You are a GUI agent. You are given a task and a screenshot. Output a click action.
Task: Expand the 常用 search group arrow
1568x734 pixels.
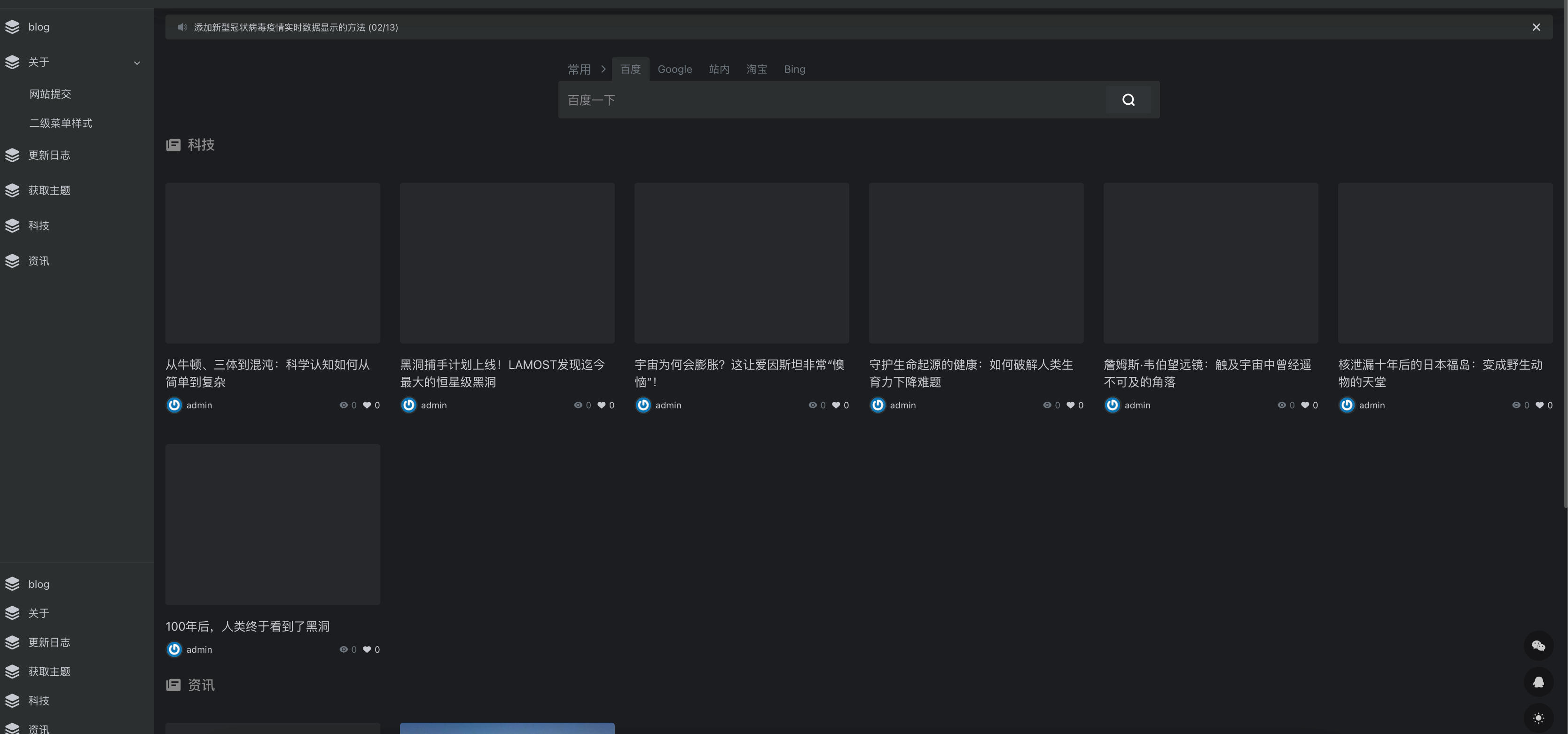point(603,70)
